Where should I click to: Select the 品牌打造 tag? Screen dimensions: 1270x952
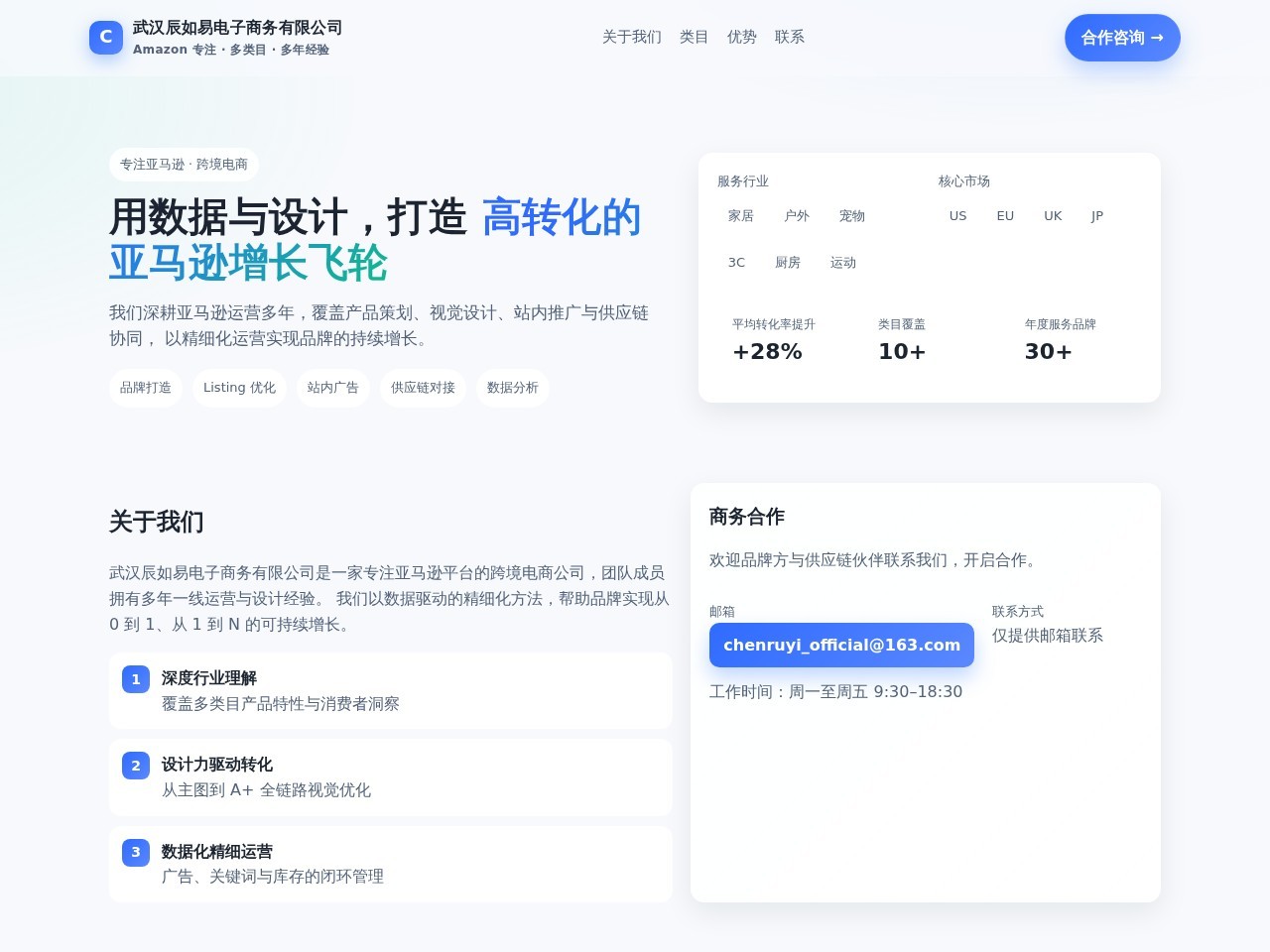[146, 388]
